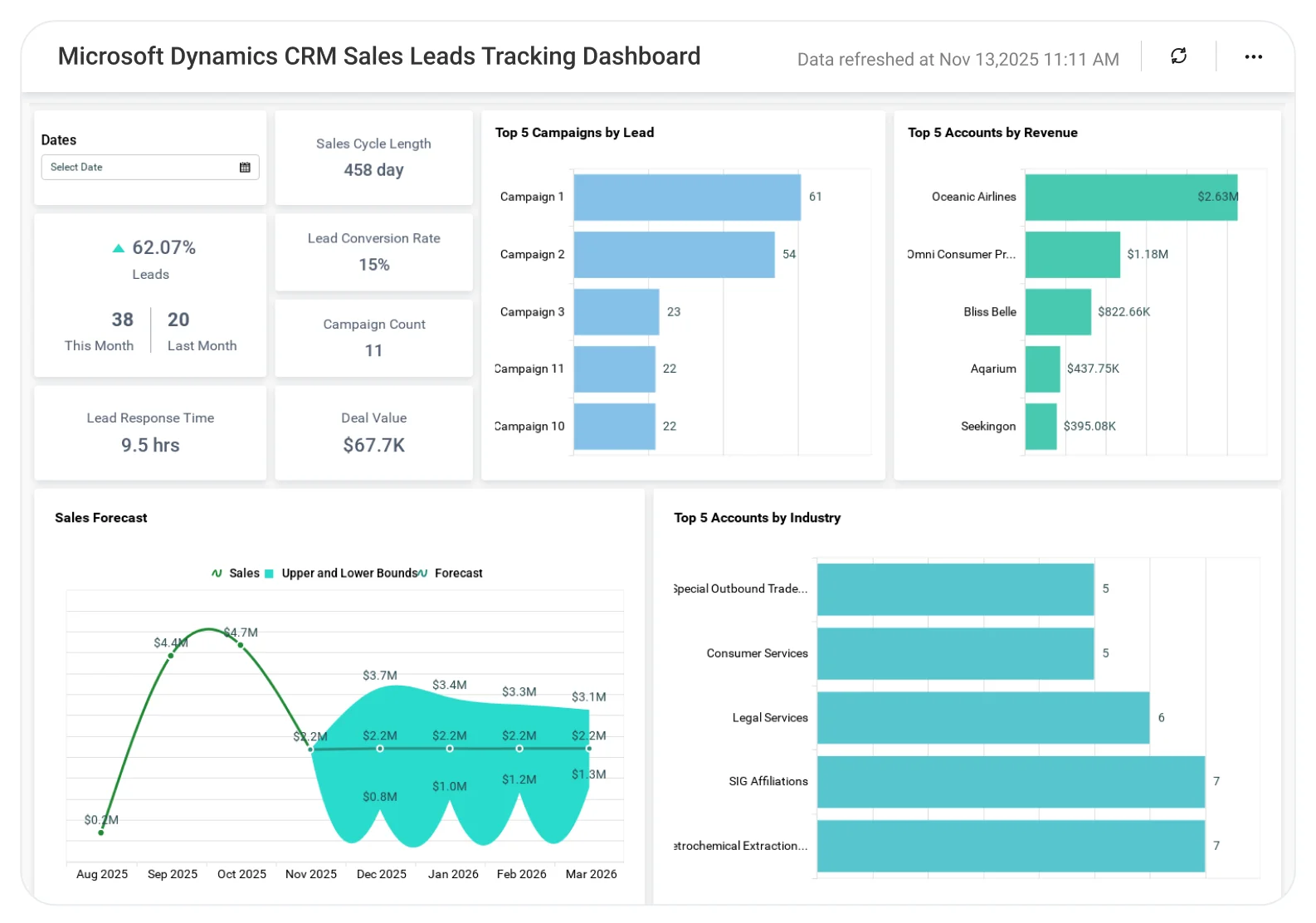Click the Top 5 Accounts by Revenue title

(992, 133)
